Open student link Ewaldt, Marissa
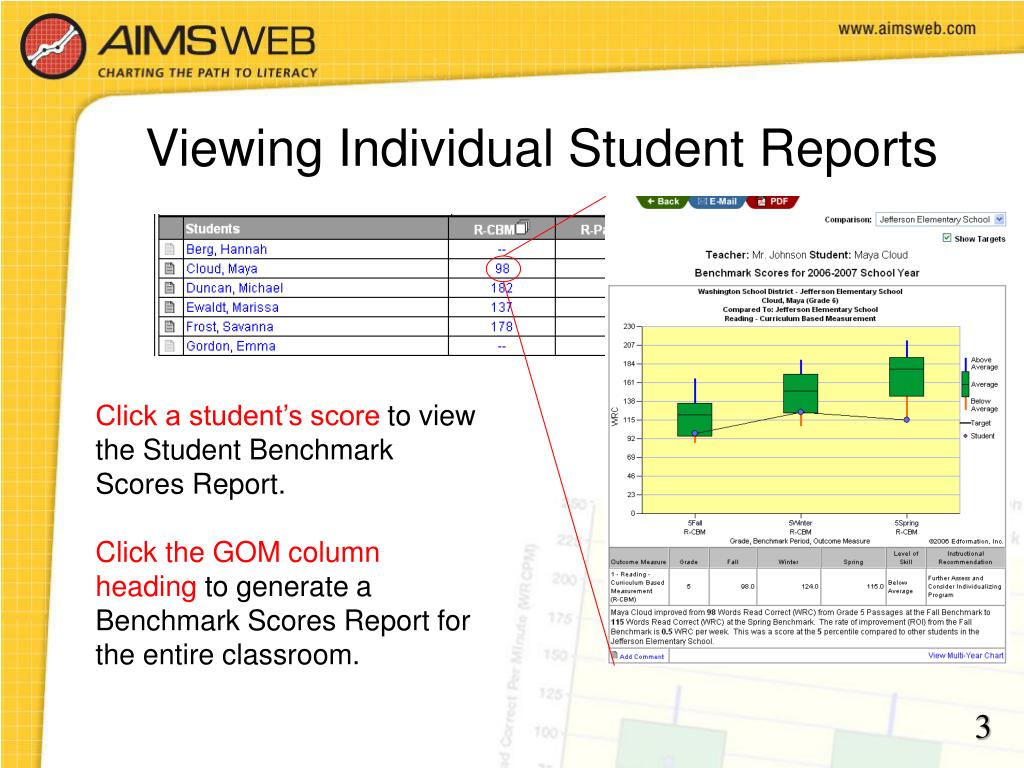The image size is (1024, 768). 232,307
